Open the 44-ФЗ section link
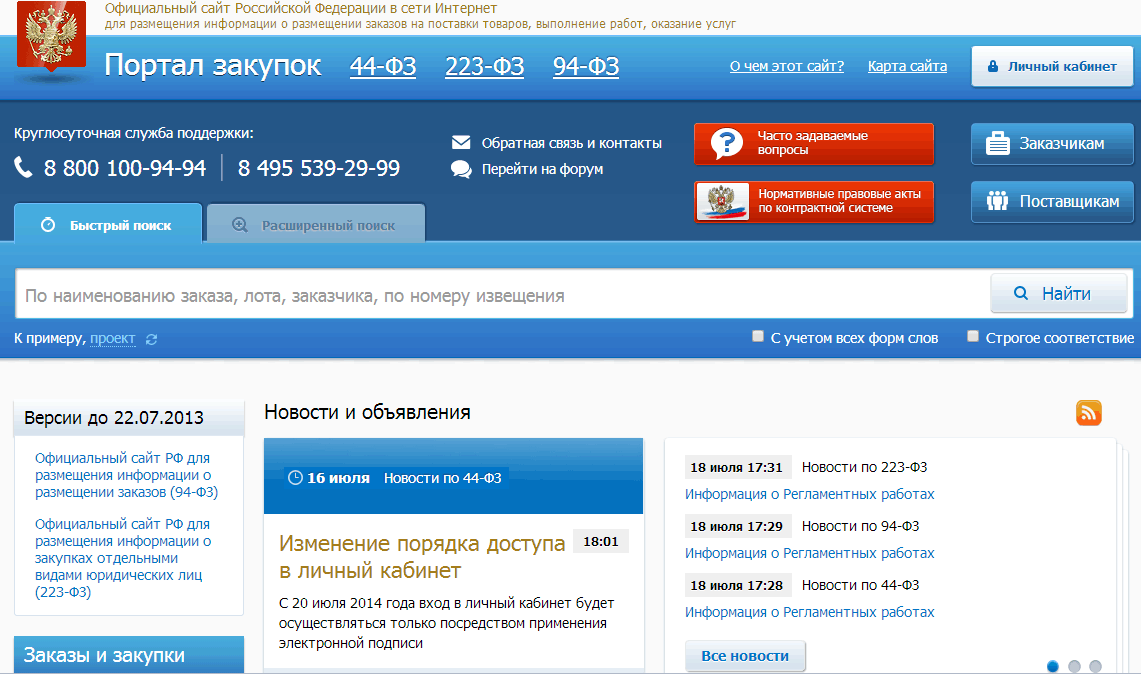Image resolution: width=1141 pixels, height=675 pixels. (x=383, y=67)
